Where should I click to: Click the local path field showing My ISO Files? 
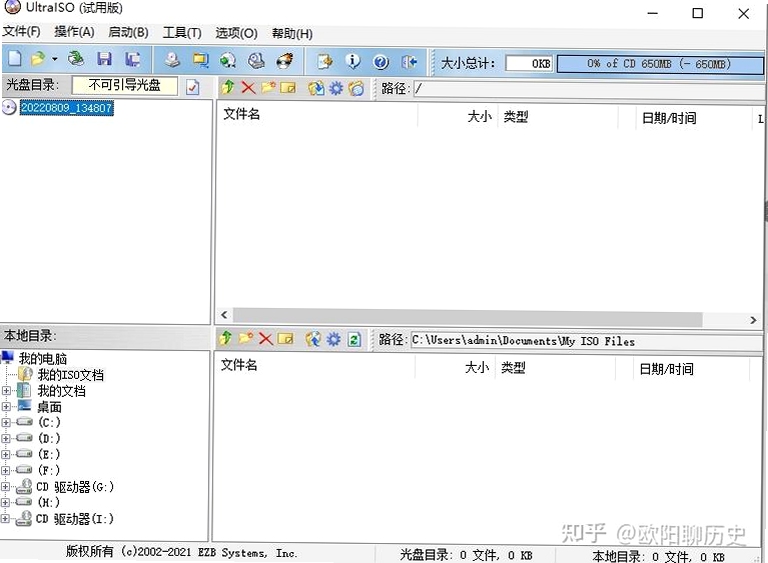(x=586, y=341)
